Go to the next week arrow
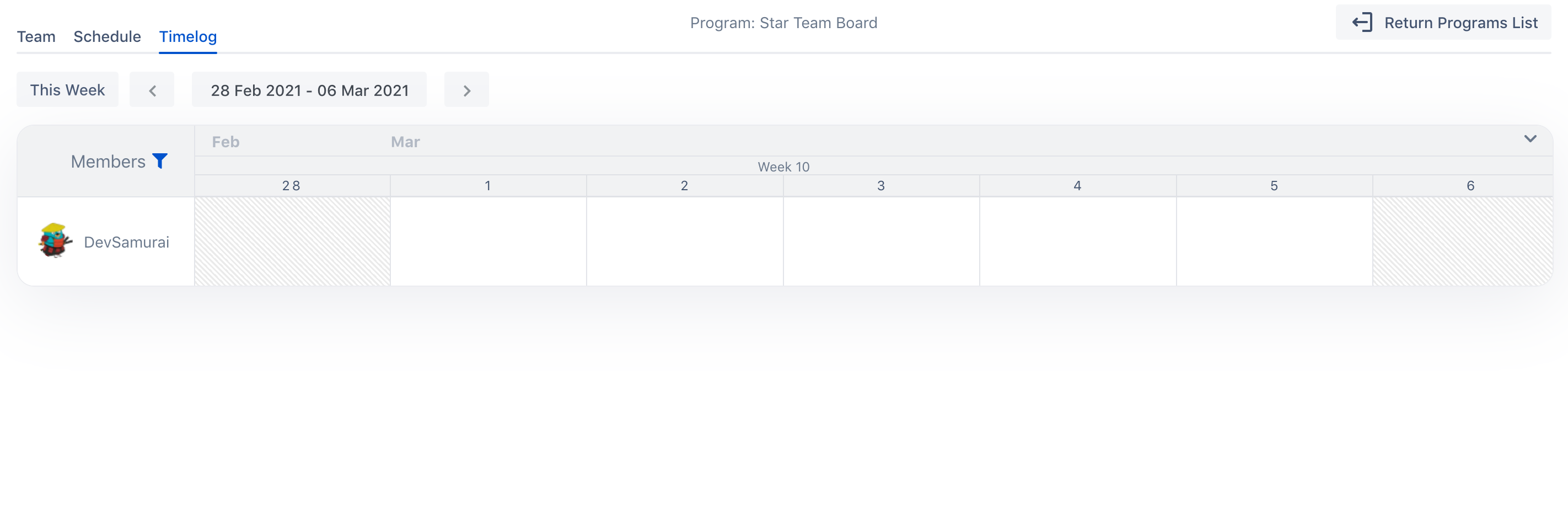Screen dimensions: 1568x526 466,90
